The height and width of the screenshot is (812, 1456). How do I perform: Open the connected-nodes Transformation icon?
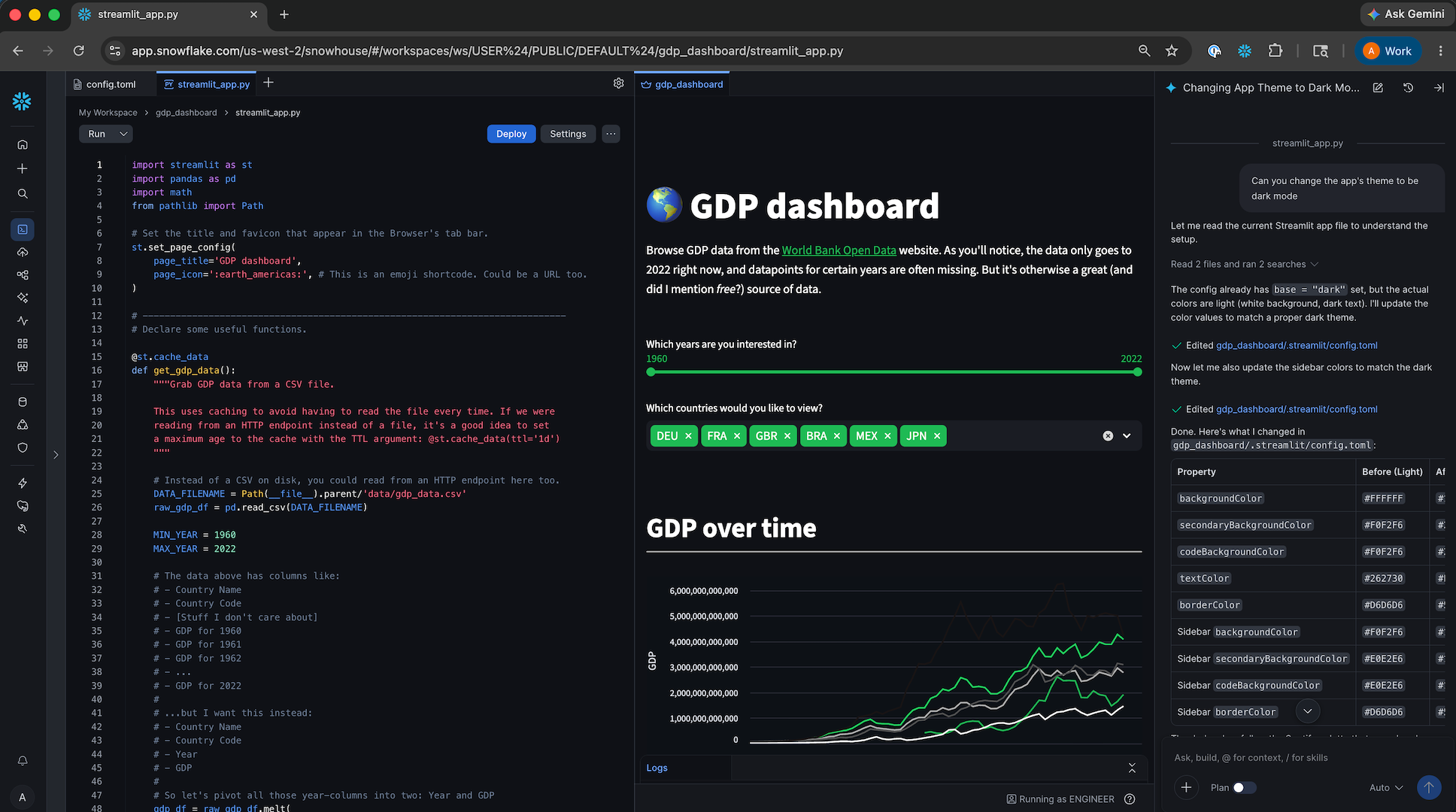pos(23,275)
